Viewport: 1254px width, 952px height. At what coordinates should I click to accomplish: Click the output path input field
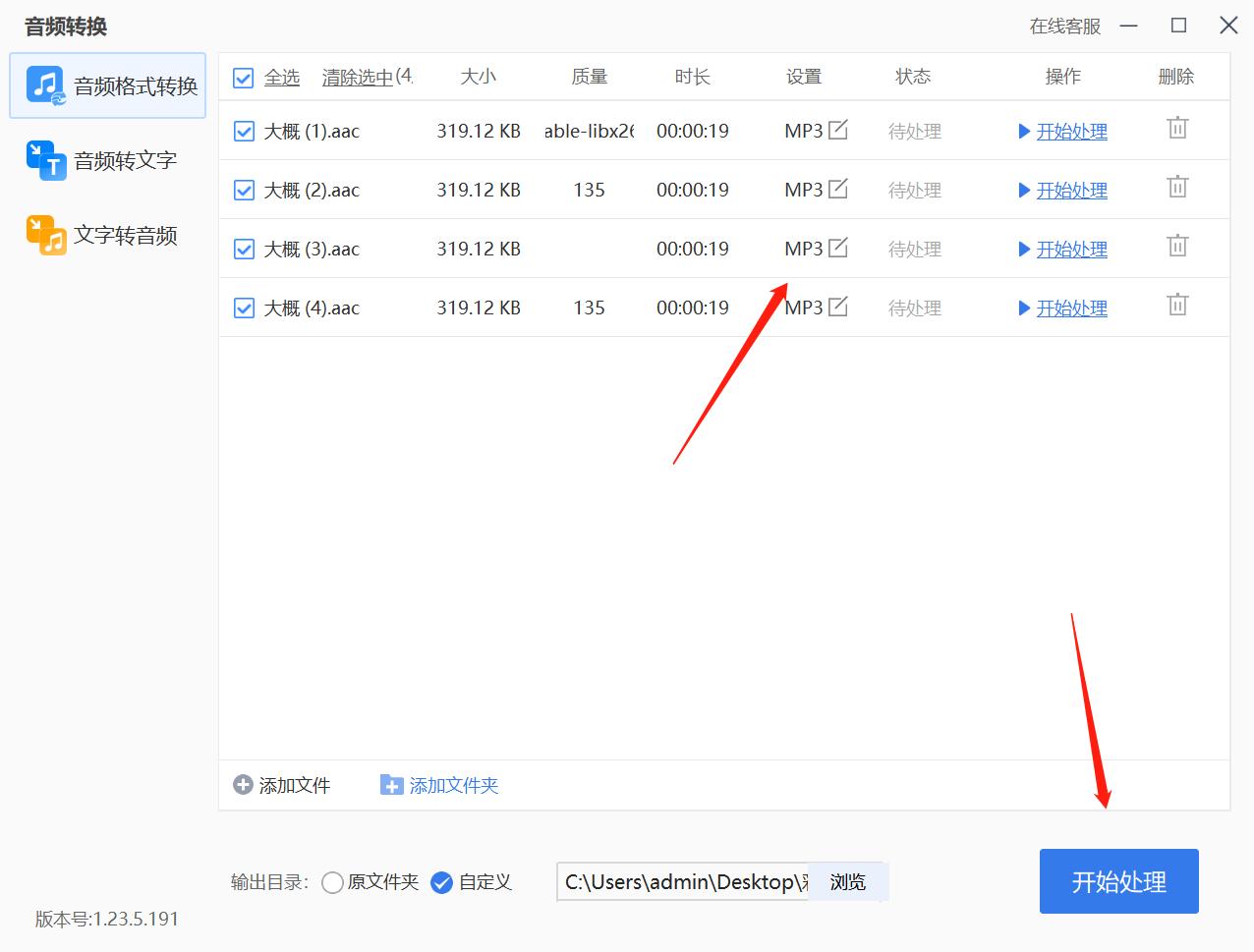click(683, 882)
